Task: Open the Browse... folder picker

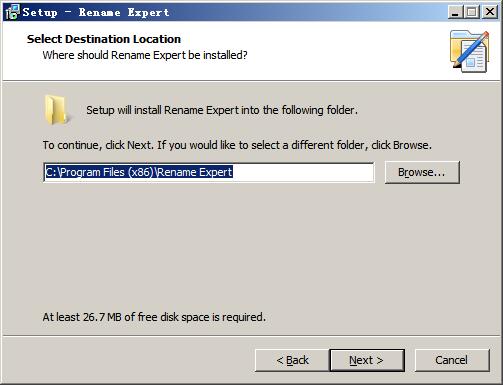Action: (422, 172)
